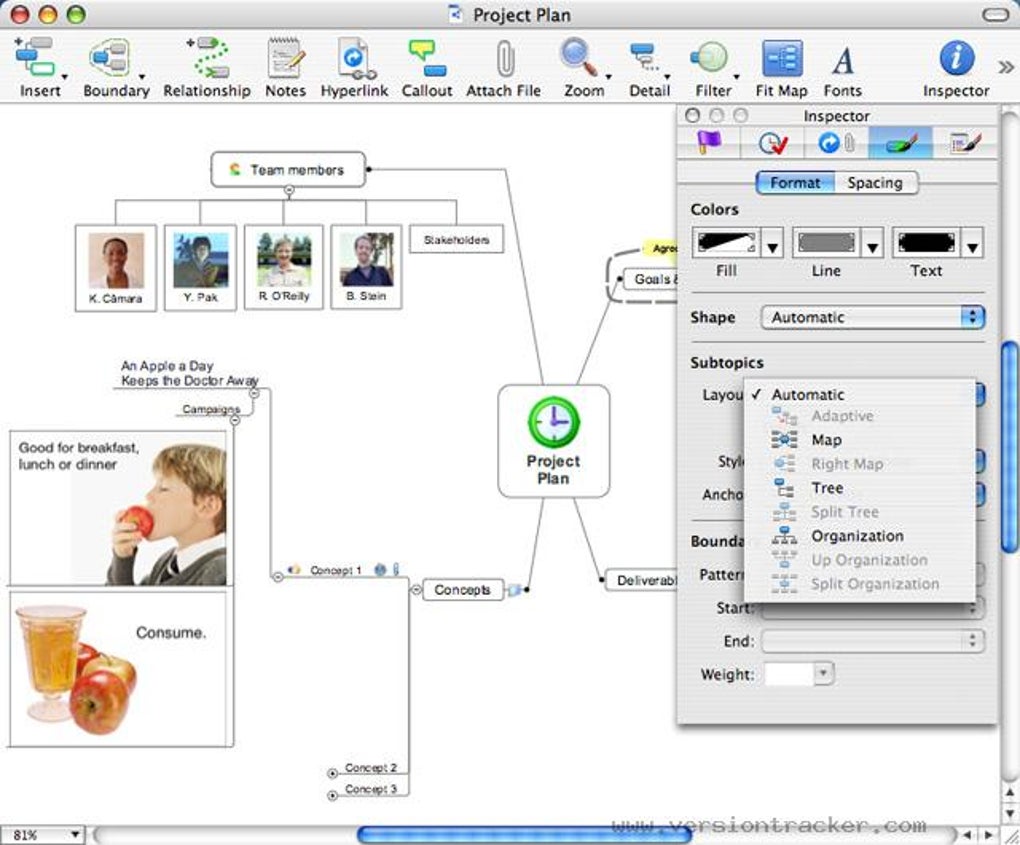Click the Zoom magnifier icon
The width and height of the screenshot is (1020, 845).
[578, 57]
